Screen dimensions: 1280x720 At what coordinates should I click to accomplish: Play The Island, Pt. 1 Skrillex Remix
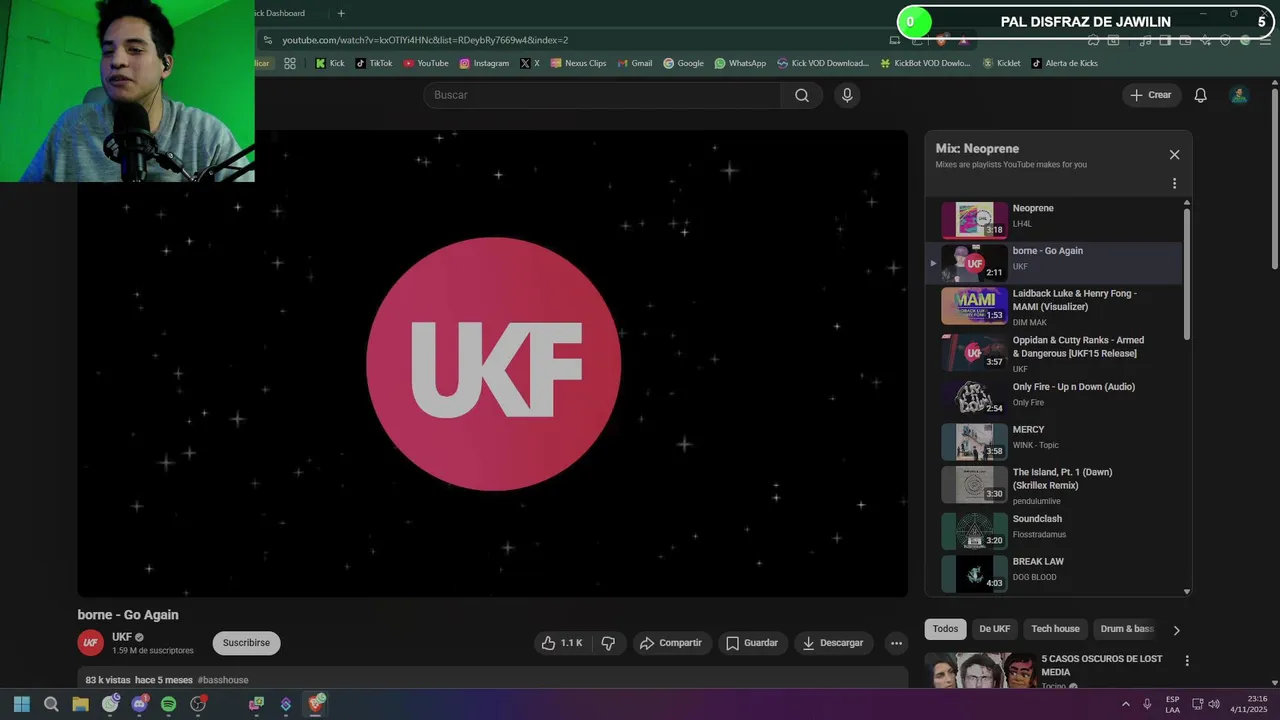pos(1055,485)
